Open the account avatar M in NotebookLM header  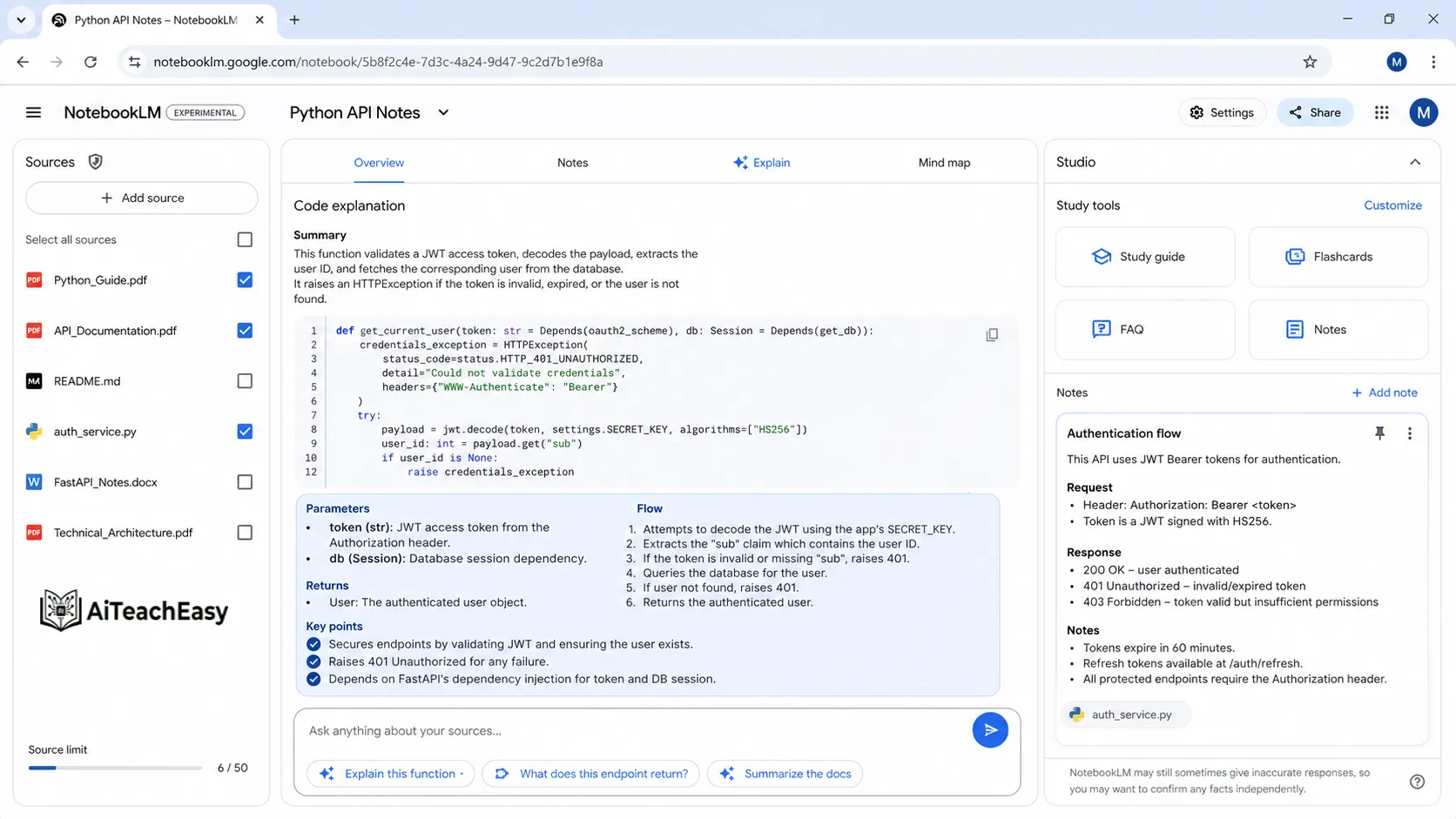1424,112
